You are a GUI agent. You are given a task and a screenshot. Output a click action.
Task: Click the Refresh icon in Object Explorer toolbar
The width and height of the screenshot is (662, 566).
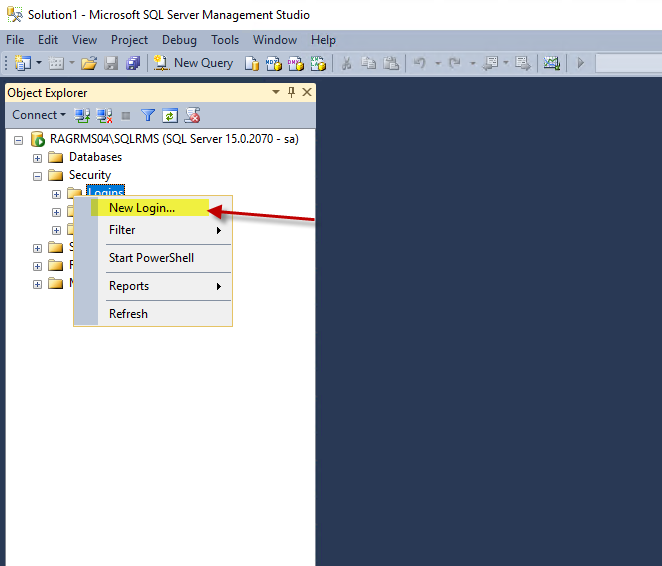point(170,116)
